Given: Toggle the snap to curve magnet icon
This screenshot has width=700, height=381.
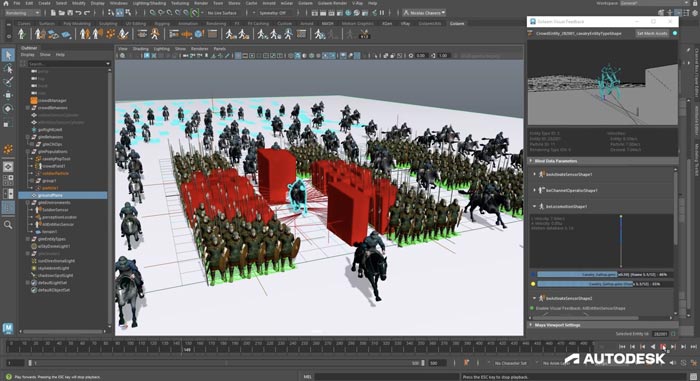Looking at the screenshot, I should pos(161,13).
